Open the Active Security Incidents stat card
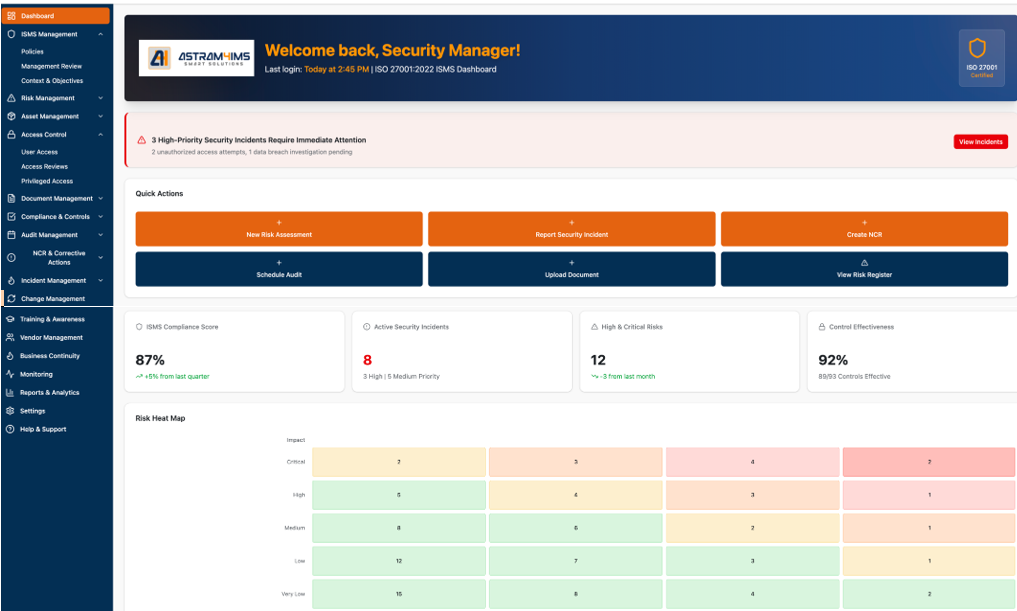The height and width of the screenshot is (611, 1017). 461,351
